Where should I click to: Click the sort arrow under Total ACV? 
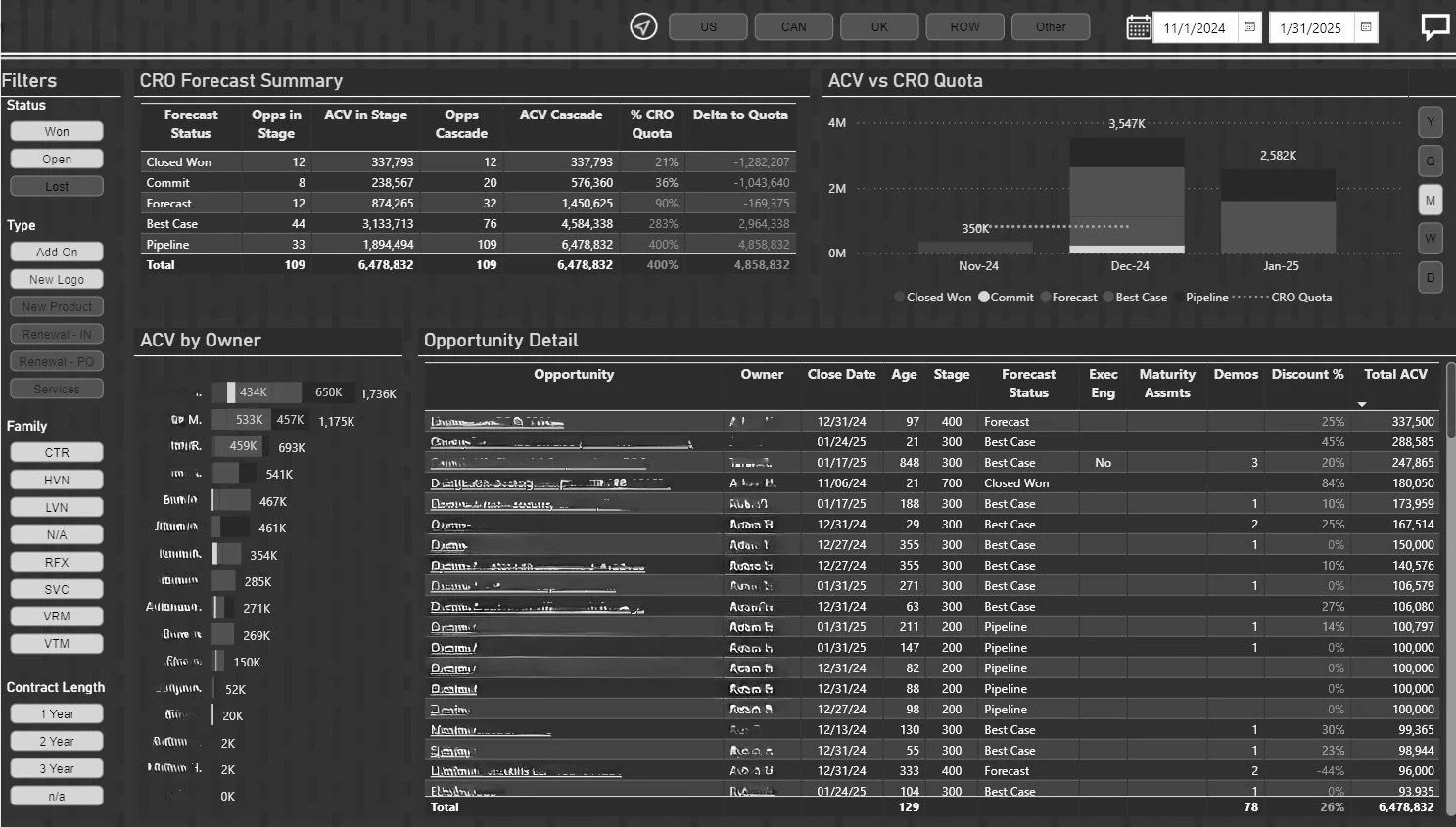(x=1362, y=404)
